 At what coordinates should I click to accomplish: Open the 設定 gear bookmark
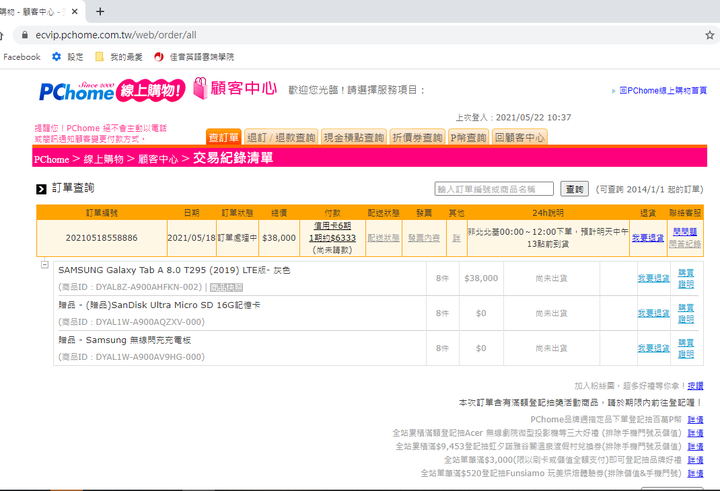[x=68, y=57]
